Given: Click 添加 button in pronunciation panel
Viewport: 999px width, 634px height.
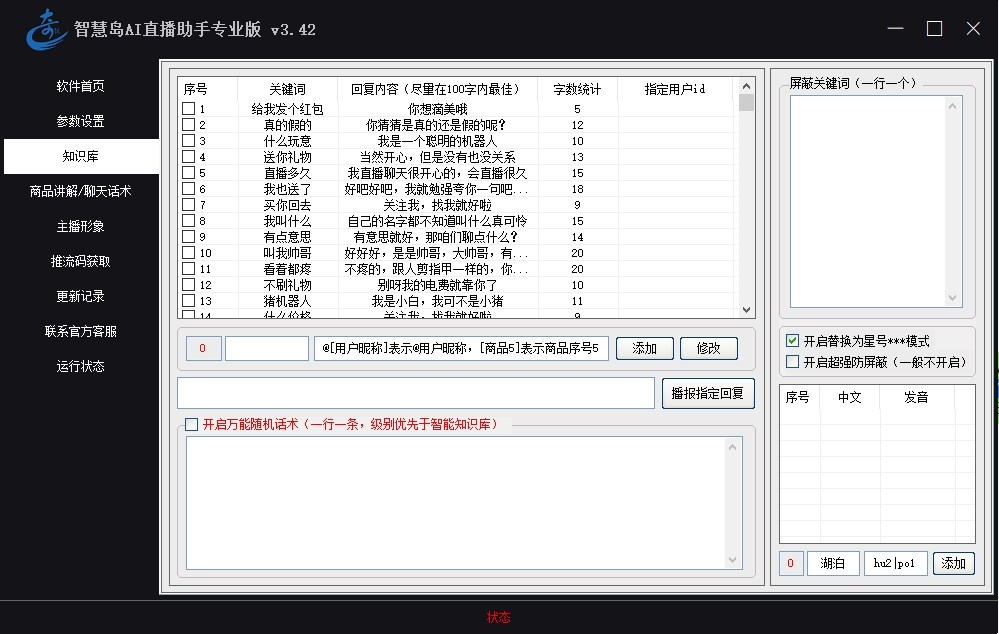Looking at the screenshot, I should coord(953,563).
